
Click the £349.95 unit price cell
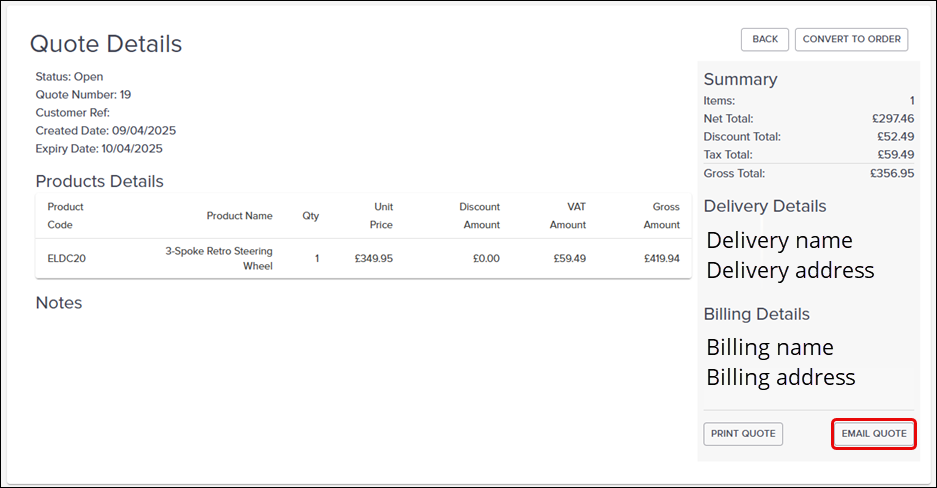[373, 258]
